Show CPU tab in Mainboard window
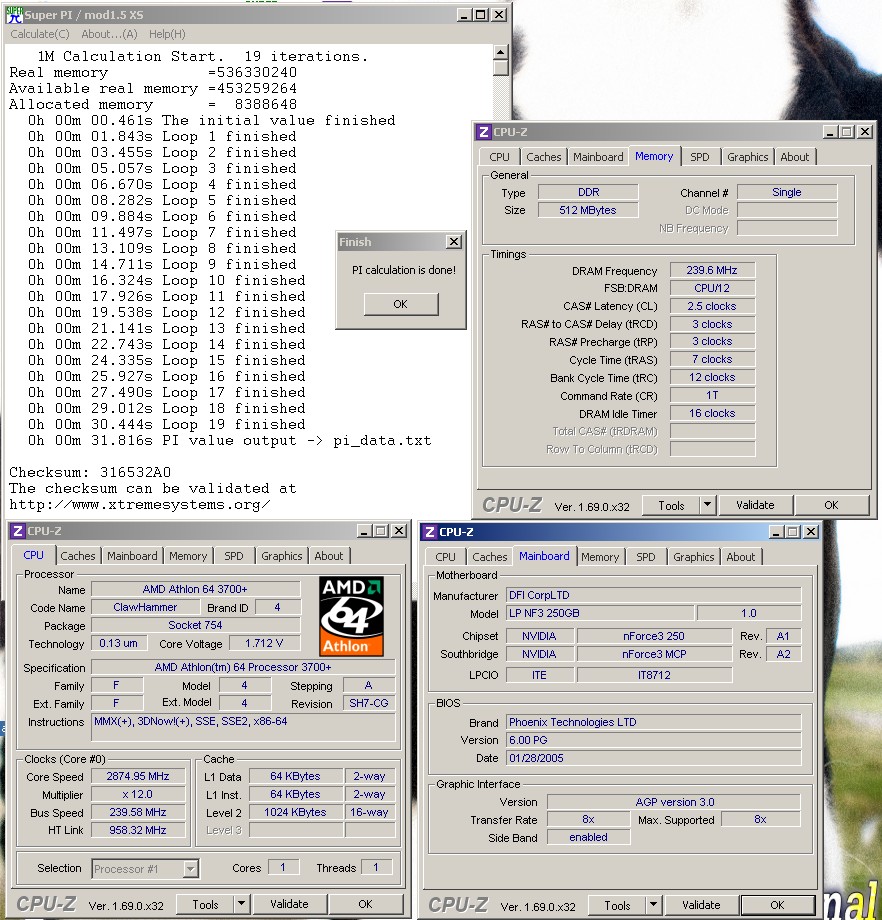This screenshot has height=920, width=882. pos(445,557)
